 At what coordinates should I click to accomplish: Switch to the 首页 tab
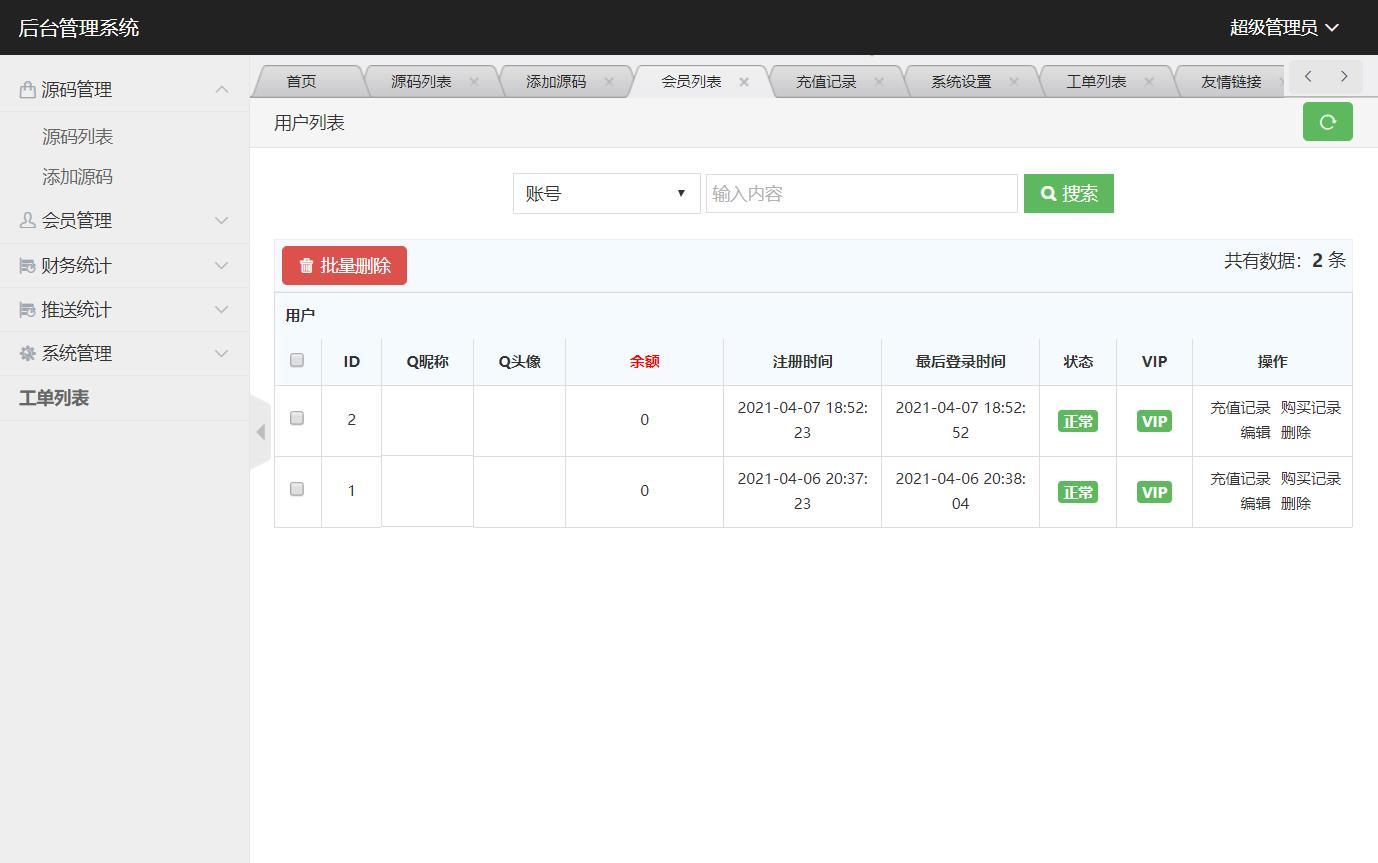click(301, 82)
